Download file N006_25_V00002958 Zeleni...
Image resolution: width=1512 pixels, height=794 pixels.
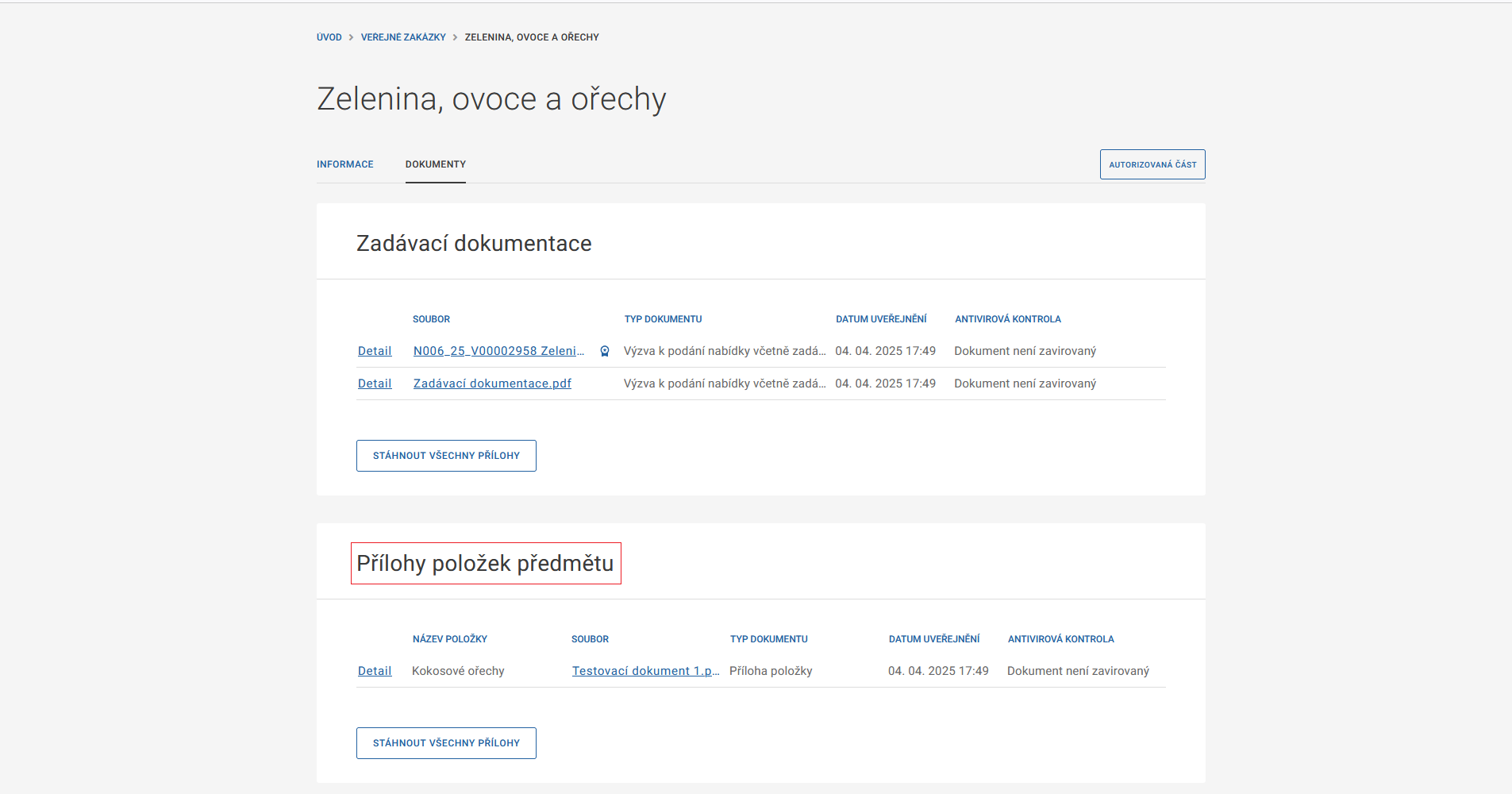[x=498, y=350]
